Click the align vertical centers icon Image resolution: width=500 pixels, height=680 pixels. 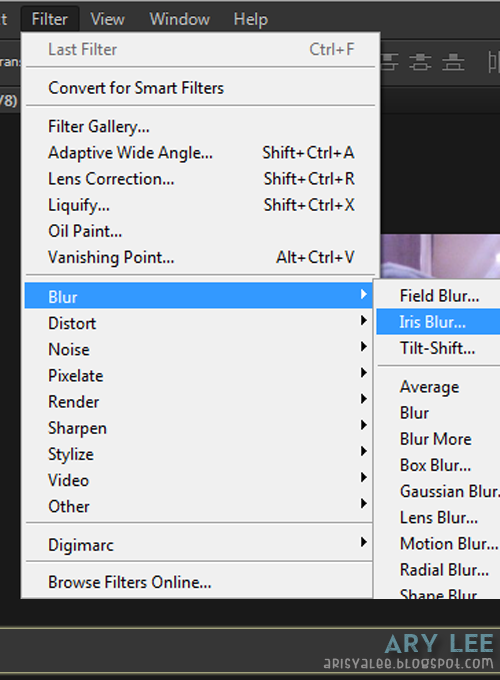420,62
